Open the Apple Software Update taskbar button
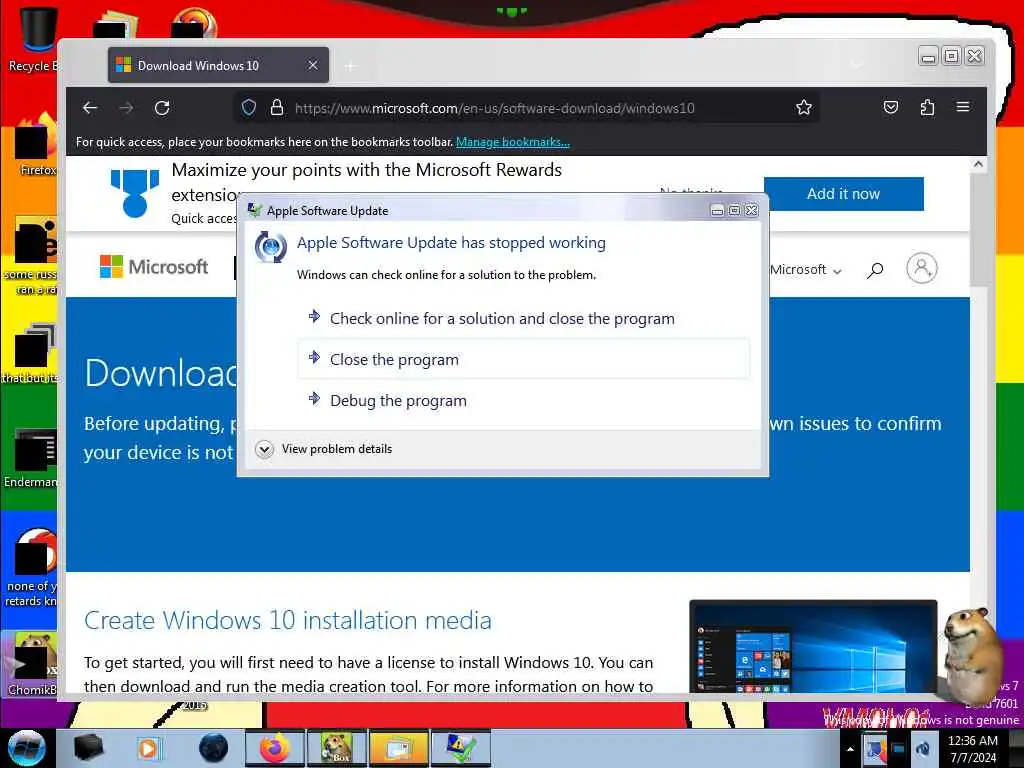1024x768 pixels. (x=460, y=748)
